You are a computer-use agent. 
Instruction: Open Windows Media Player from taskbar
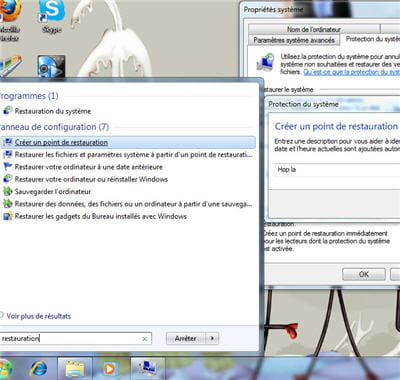pos(110,369)
